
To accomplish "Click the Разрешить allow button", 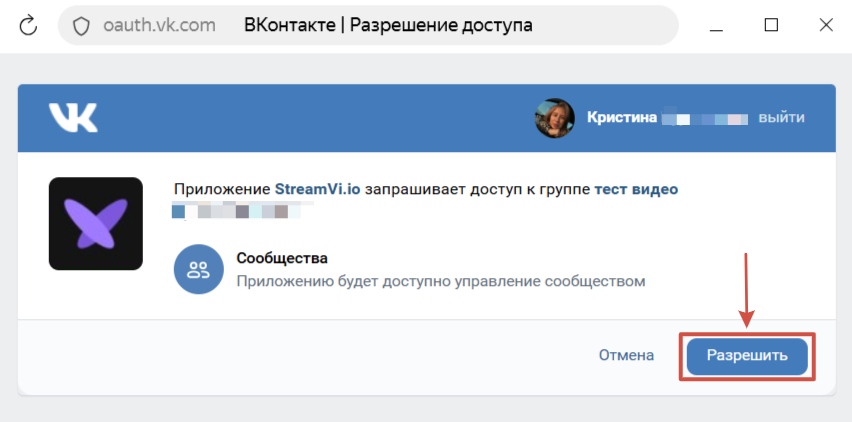I will click(x=747, y=356).
